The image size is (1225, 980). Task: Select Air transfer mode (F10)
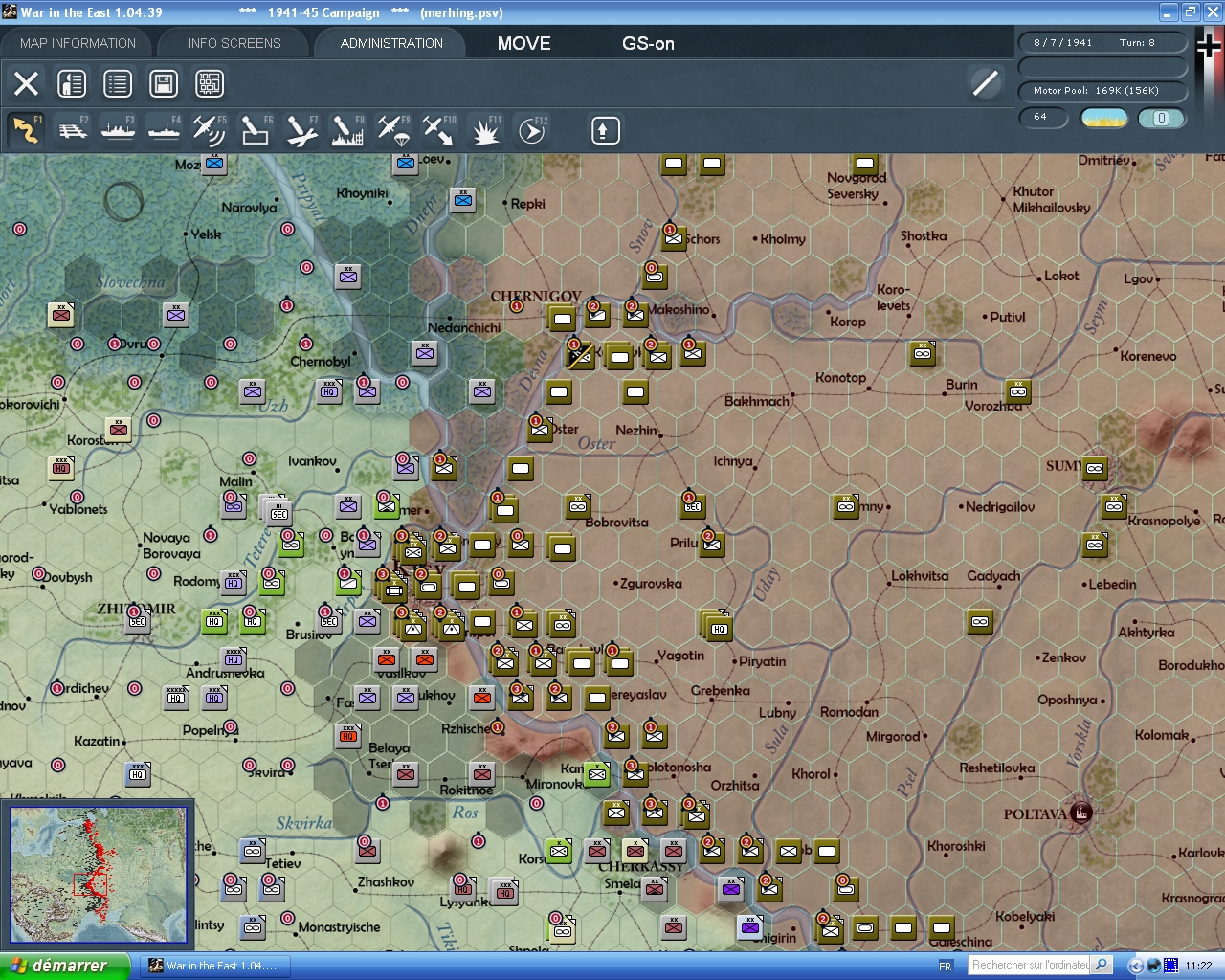pyautogui.click(x=439, y=130)
